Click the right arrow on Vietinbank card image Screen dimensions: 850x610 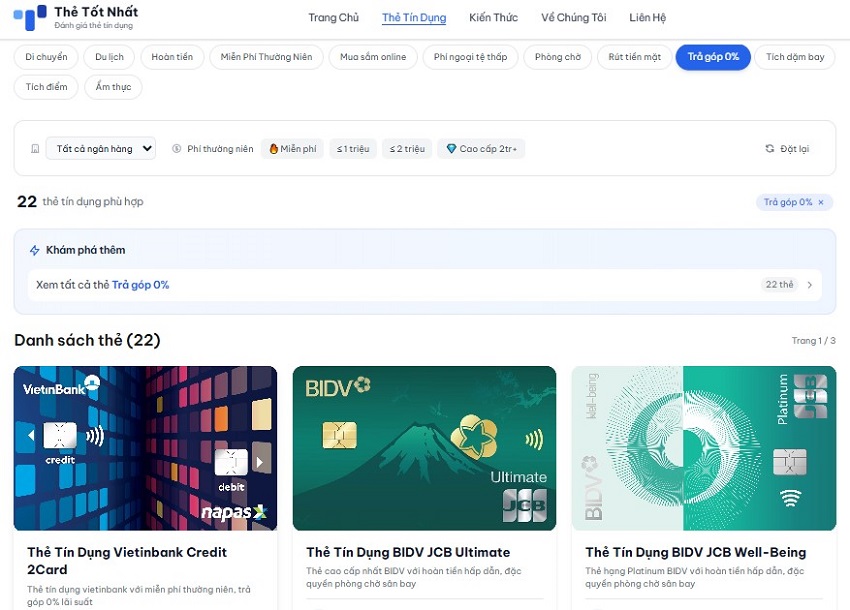tap(262, 462)
